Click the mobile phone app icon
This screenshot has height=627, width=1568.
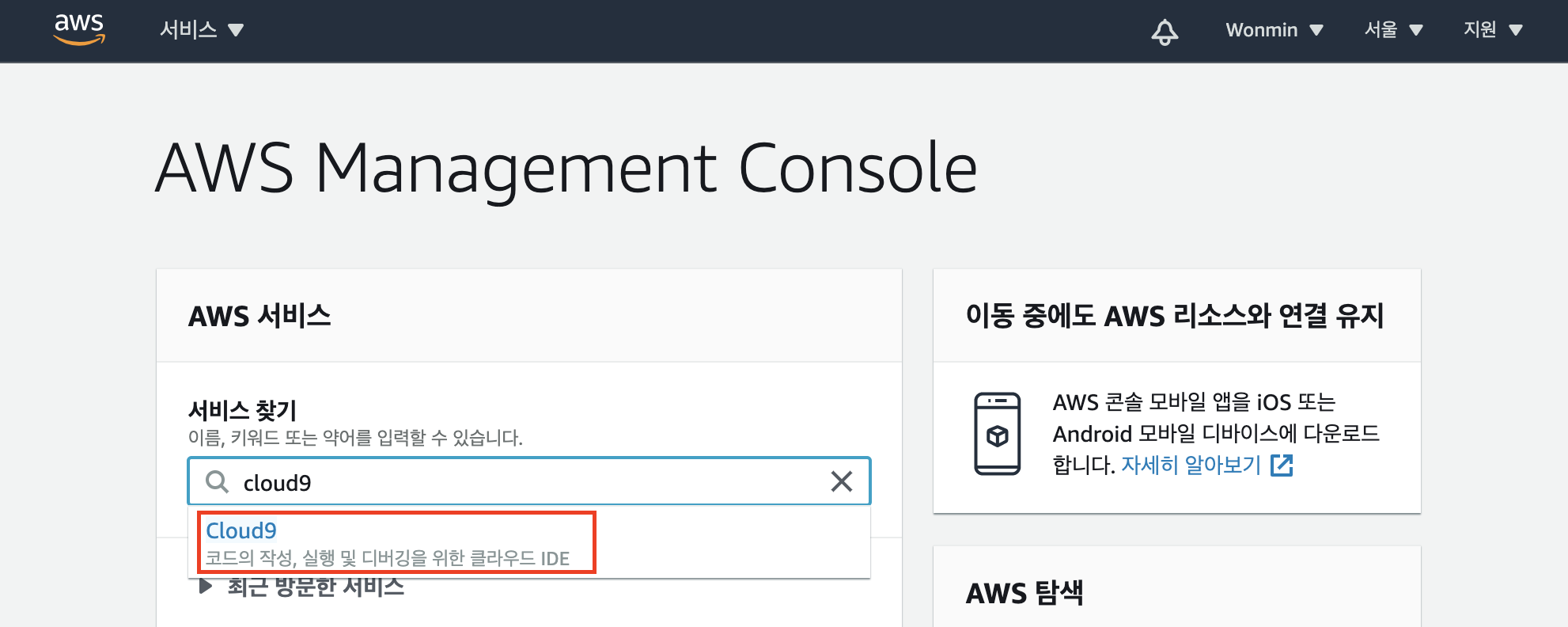pyautogui.click(x=997, y=434)
